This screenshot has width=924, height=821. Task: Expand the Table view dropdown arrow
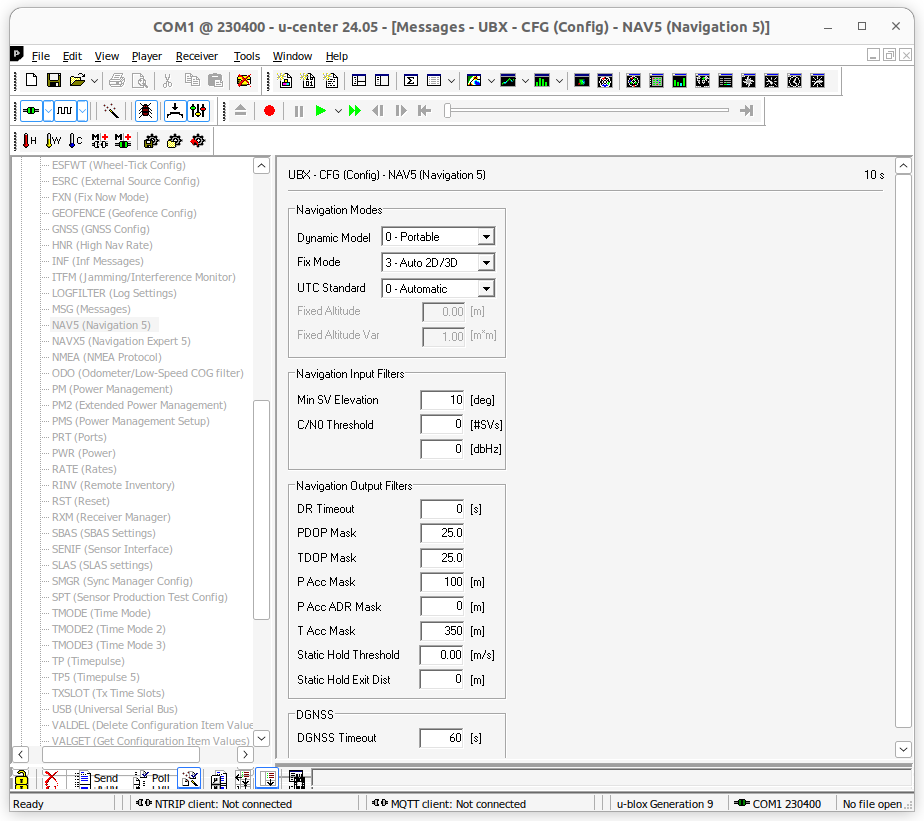[x=451, y=81]
